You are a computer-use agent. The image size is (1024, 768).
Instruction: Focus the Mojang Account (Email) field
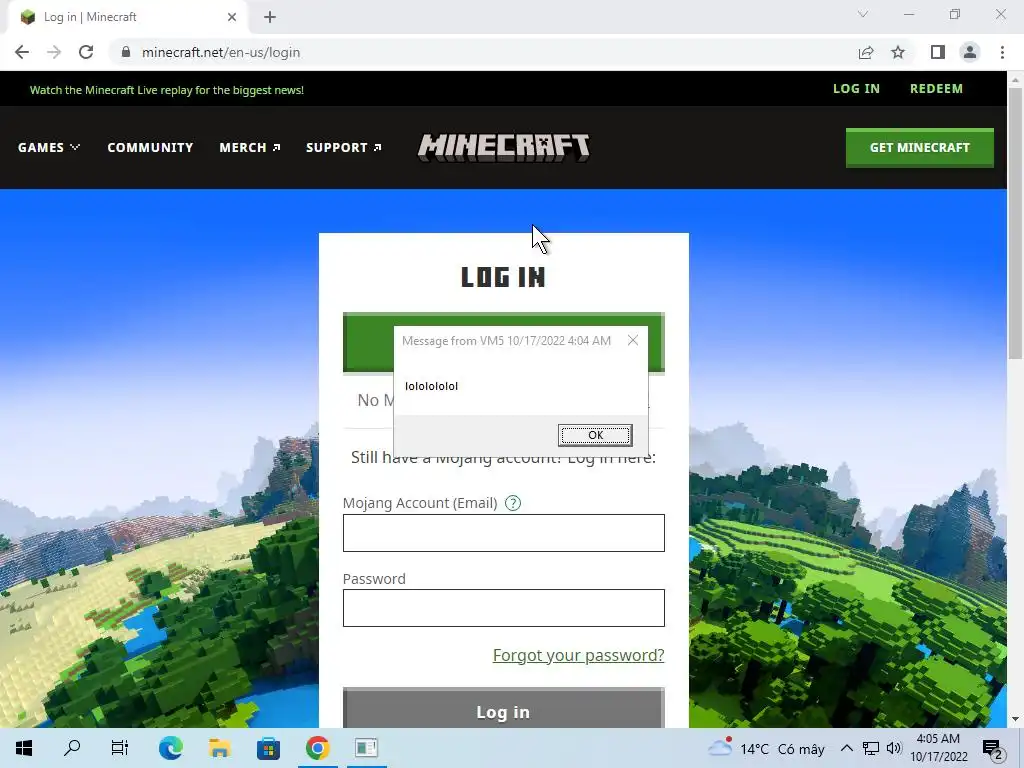504,533
